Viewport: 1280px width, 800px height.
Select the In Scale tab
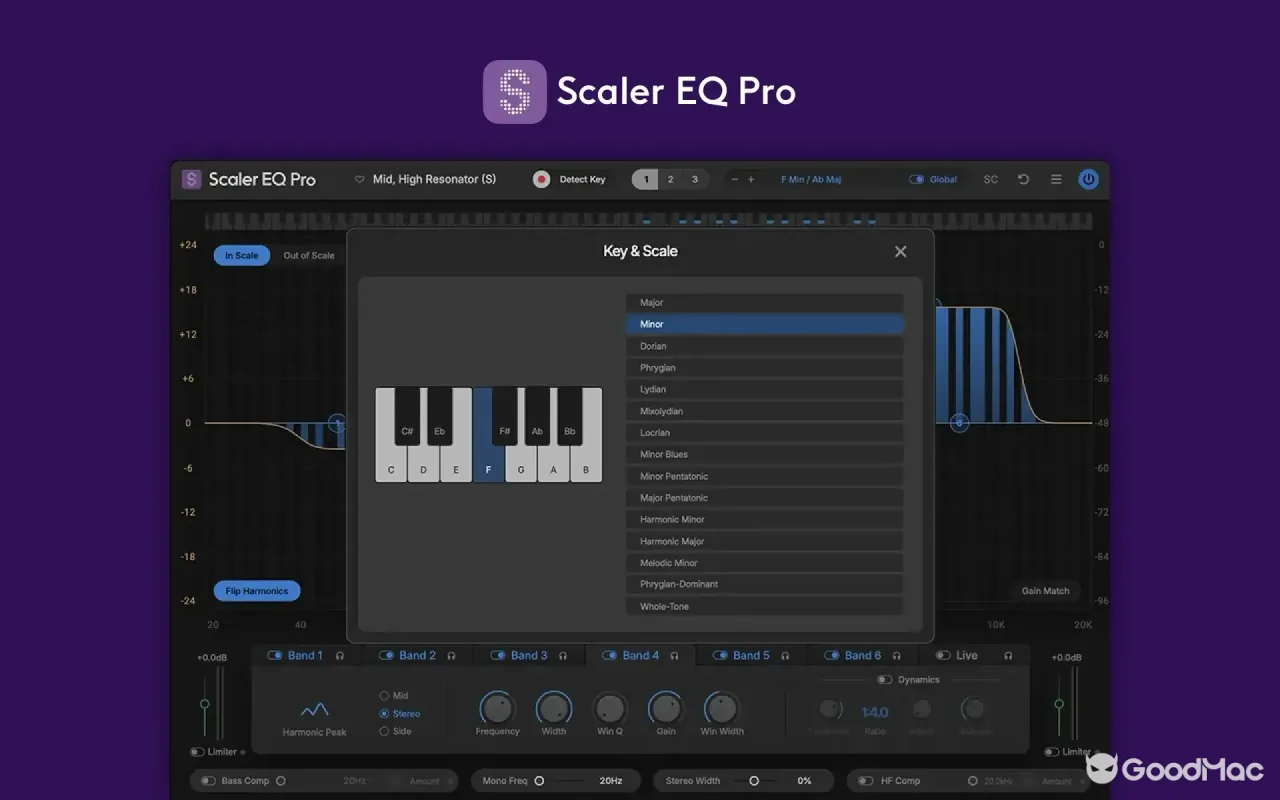click(241, 256)
